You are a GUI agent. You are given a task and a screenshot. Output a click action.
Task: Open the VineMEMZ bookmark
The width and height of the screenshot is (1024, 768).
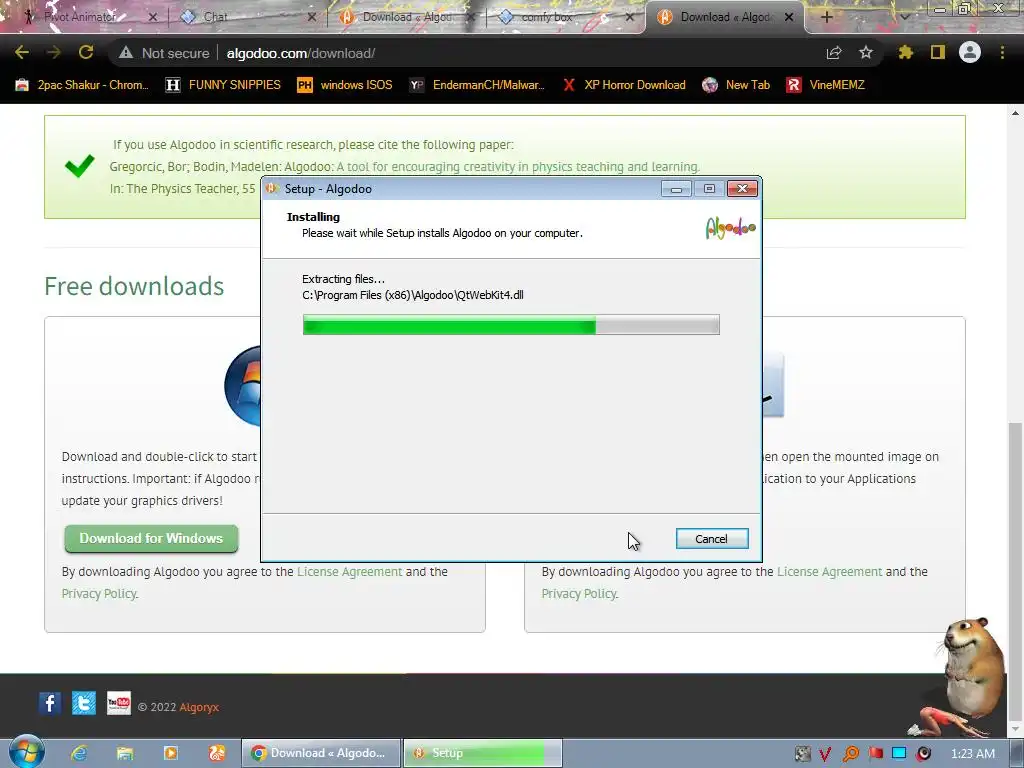825,85
